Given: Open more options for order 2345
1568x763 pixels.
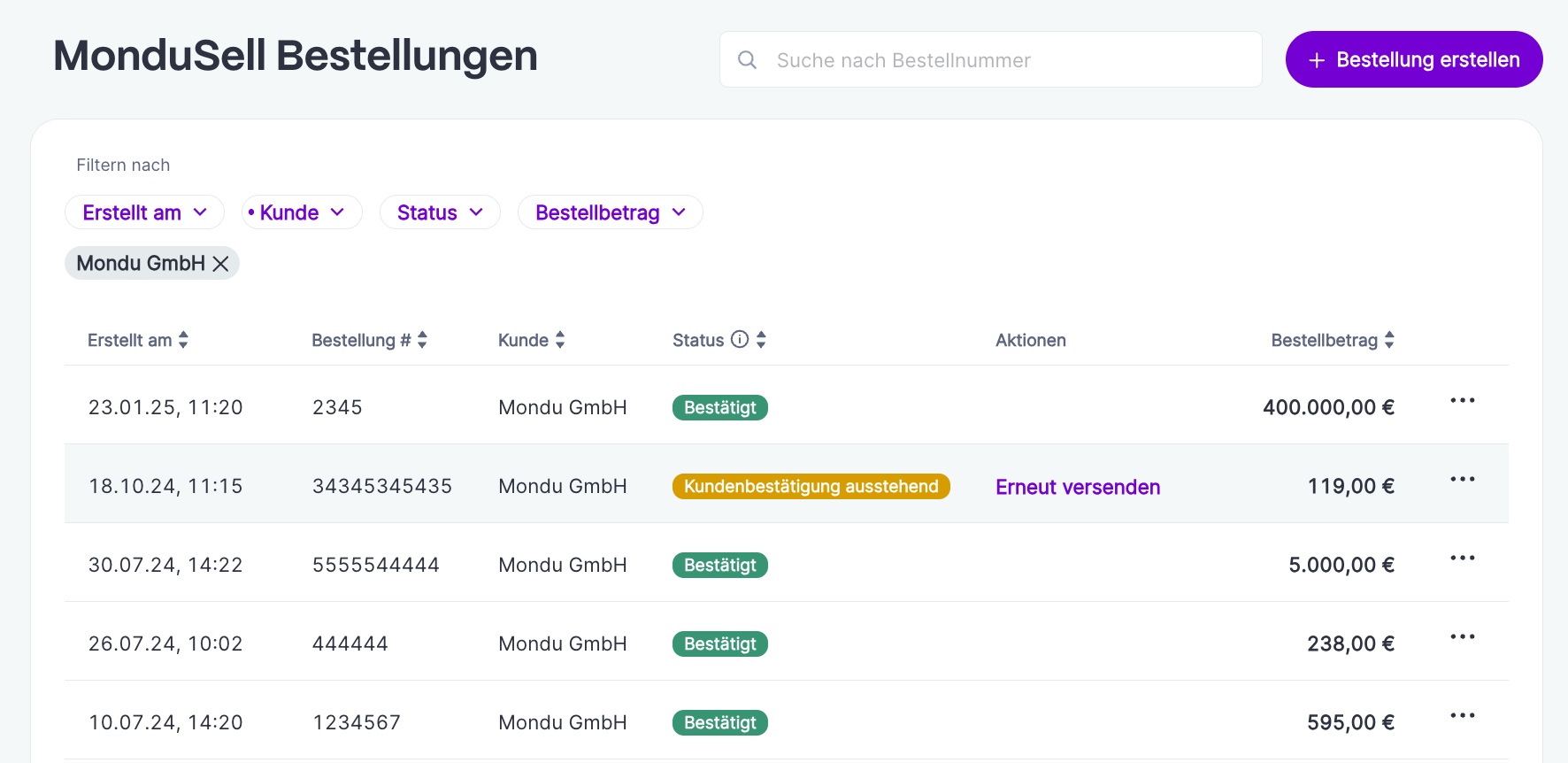Looking at the screenshot, I should click(1463, 401).
